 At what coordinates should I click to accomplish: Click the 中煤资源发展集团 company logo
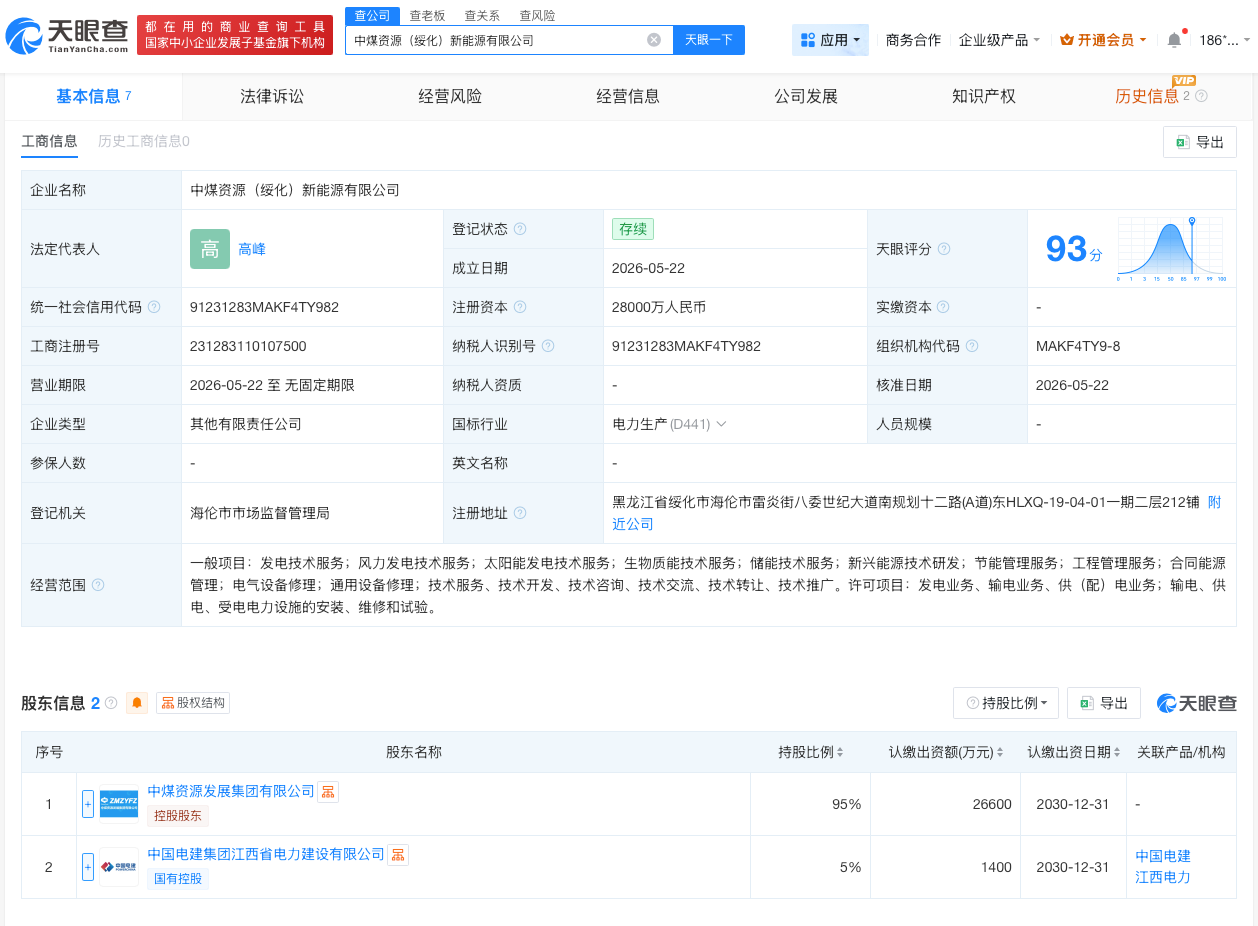pyautogui.click(x=119, y=803)
